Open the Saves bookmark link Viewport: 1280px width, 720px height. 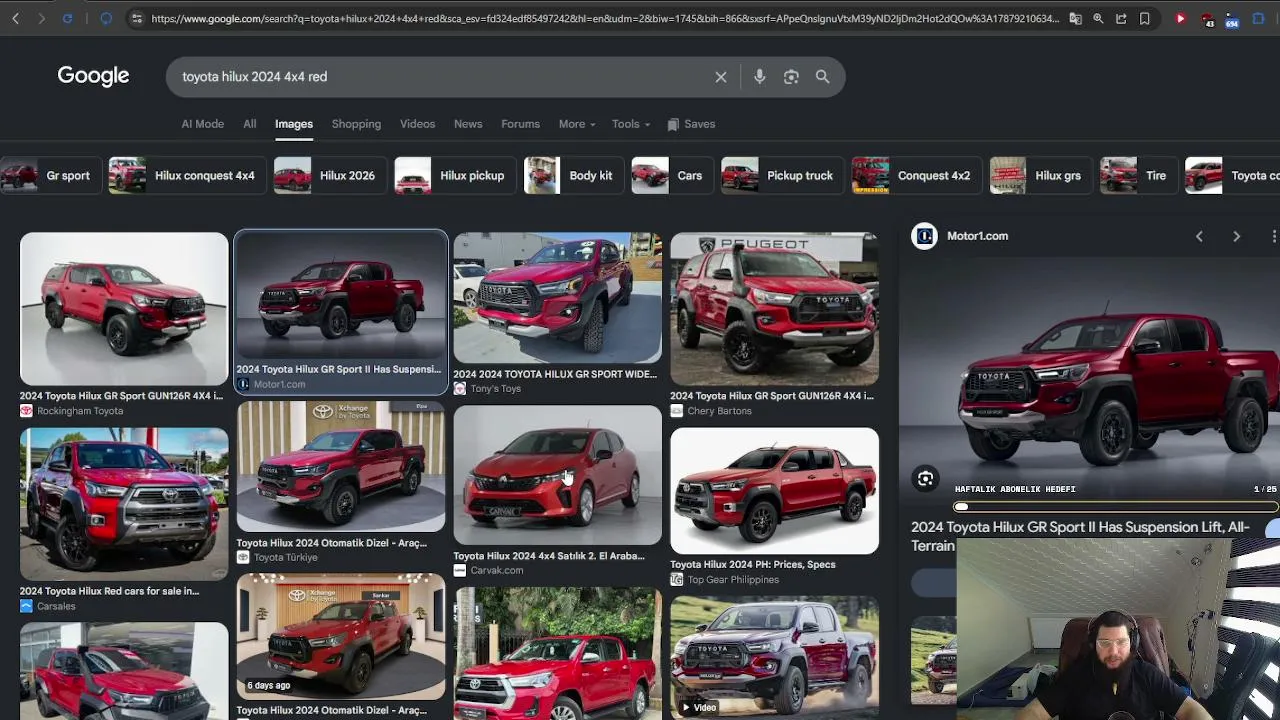[x=691, y=124]
